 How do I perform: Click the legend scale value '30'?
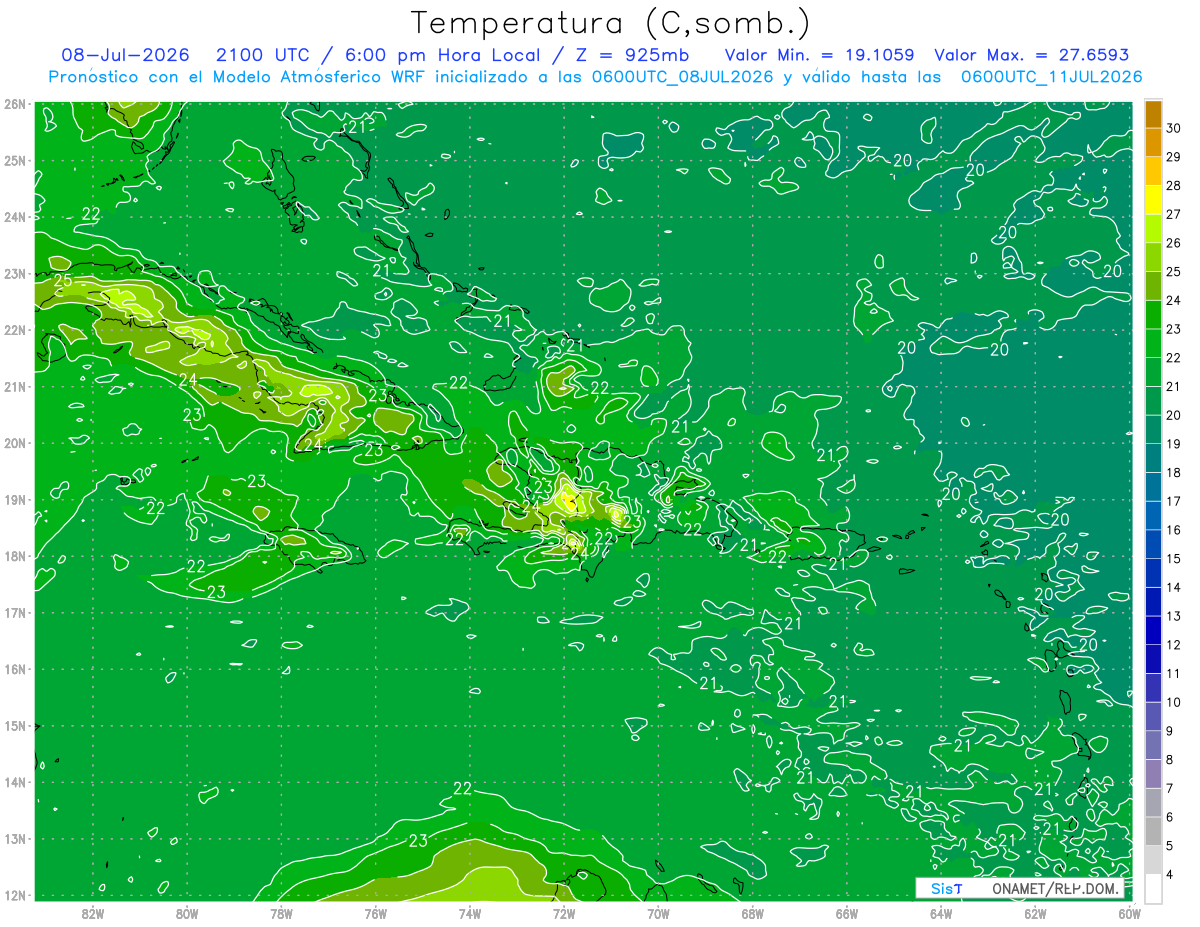pyautogui.click(x=1173, y=129)
